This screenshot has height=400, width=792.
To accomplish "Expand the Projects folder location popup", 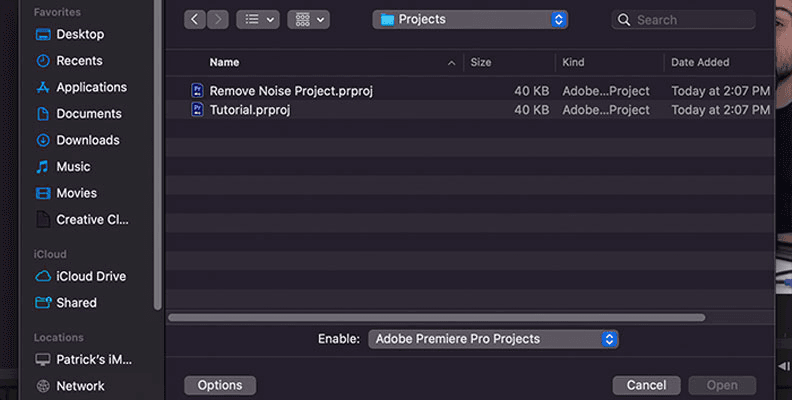I will (x=470, y=19).
